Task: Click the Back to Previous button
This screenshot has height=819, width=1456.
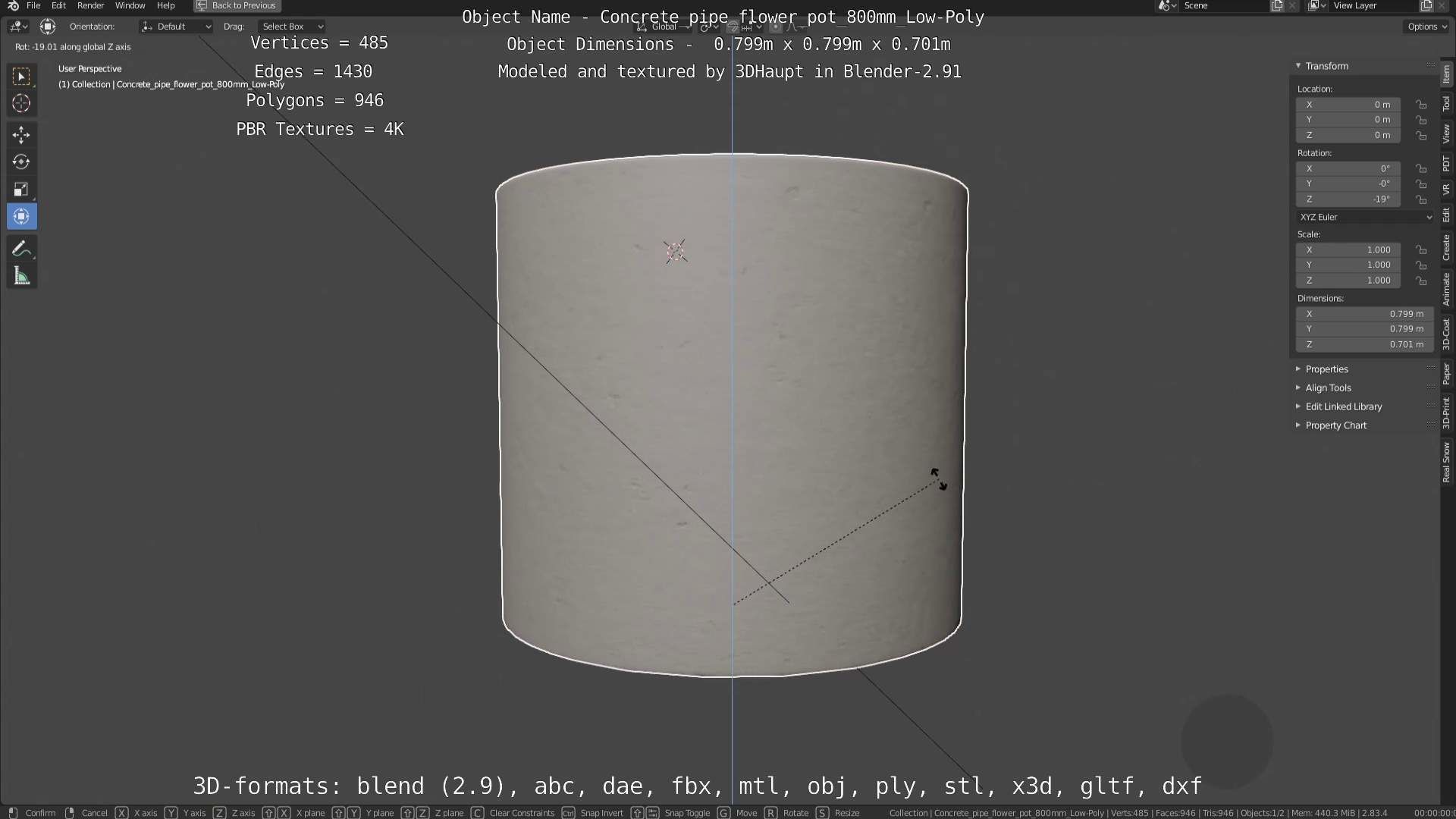Action: (x=237, y=5)
